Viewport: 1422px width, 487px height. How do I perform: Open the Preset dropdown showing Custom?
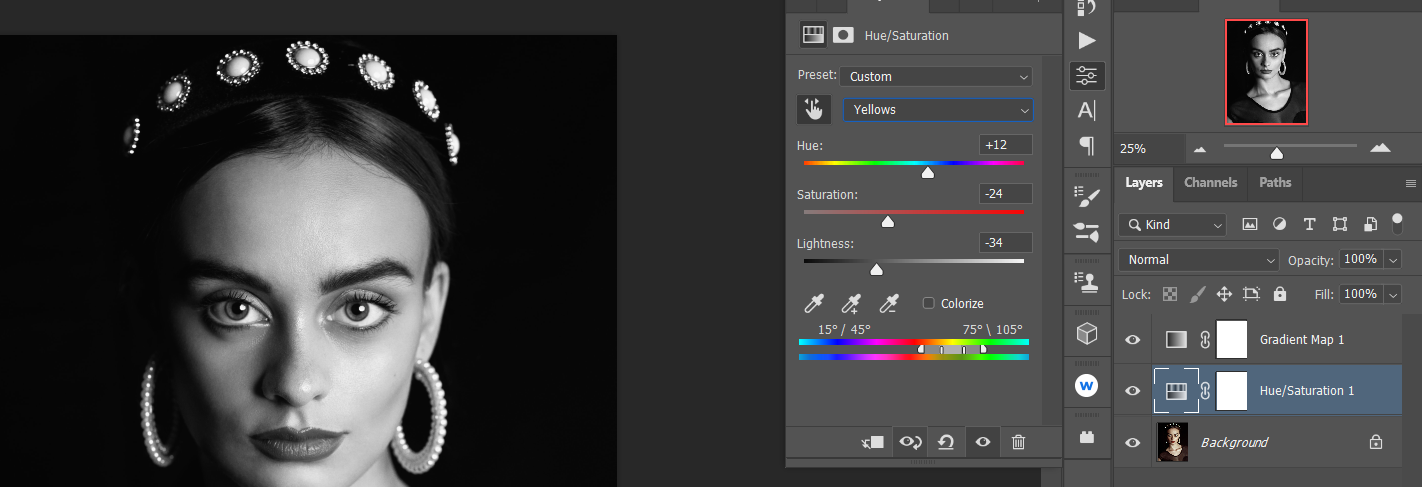point(937,76)
